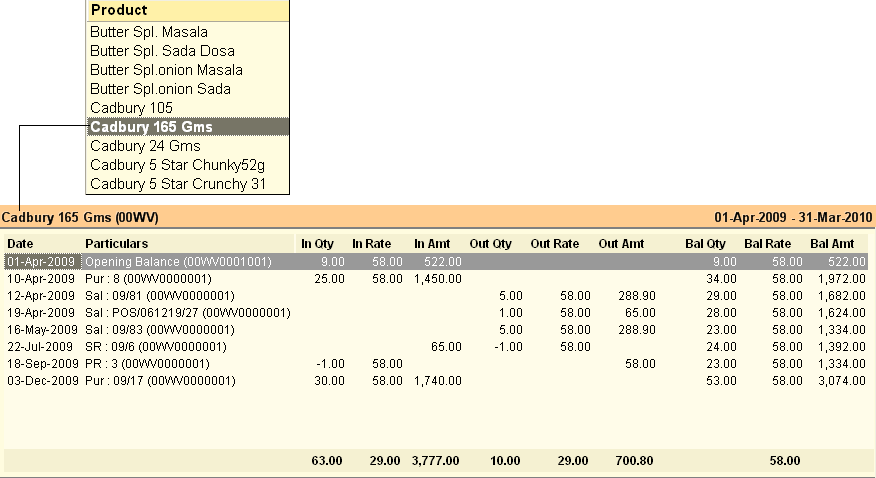
Task: Open the Pur : 8 (00WV0000001) entry
Action: coord(148,279)
